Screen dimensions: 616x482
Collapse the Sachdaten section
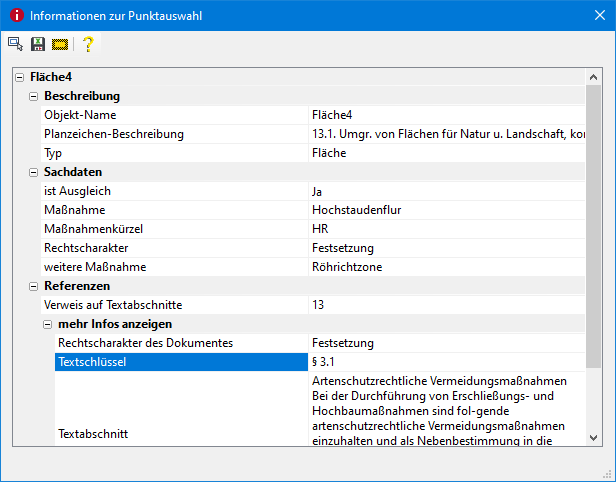tap(34, 172)
